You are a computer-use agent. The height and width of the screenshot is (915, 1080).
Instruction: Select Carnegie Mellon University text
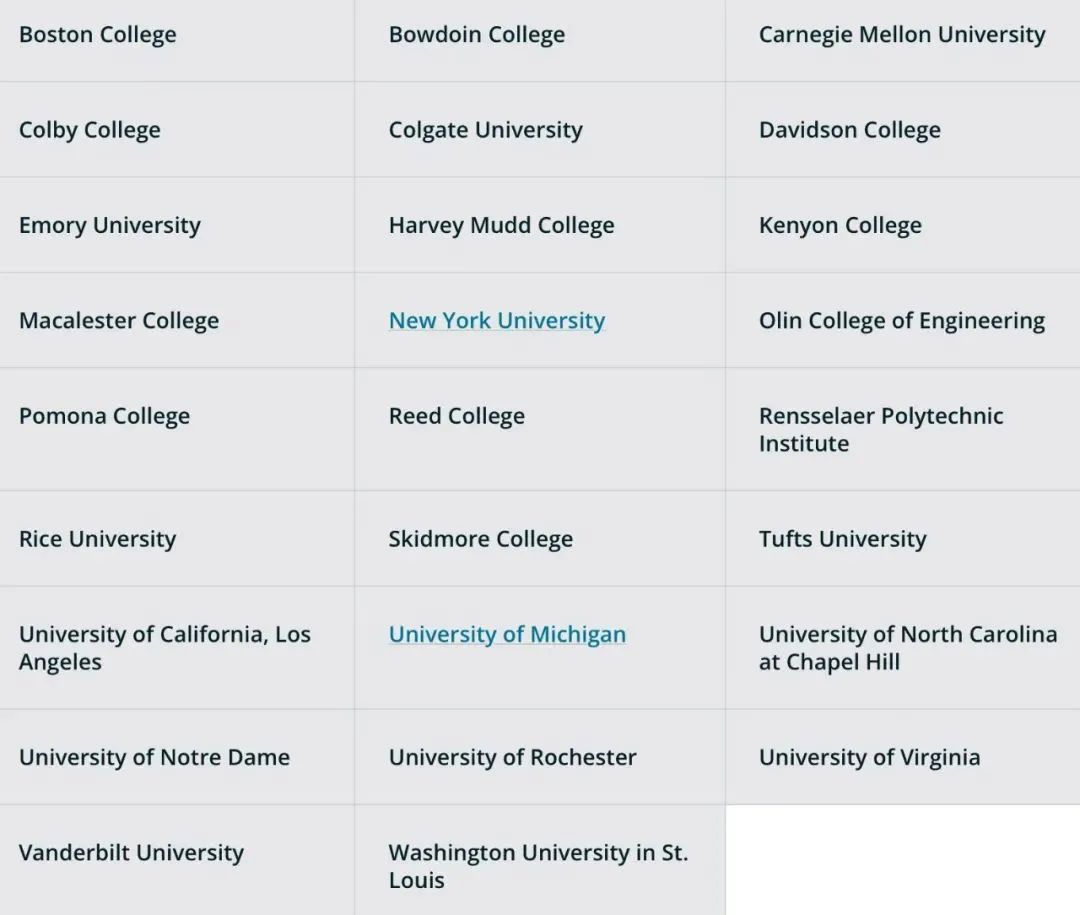(901, 35)
